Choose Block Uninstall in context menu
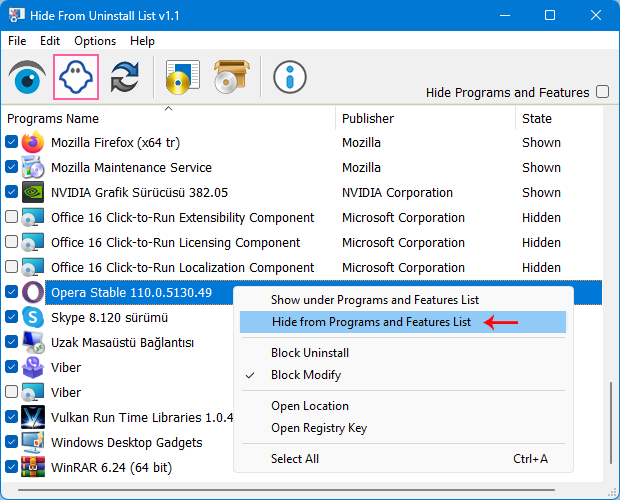This screenshot has width=620, height=500. click(x=310, y=353)
